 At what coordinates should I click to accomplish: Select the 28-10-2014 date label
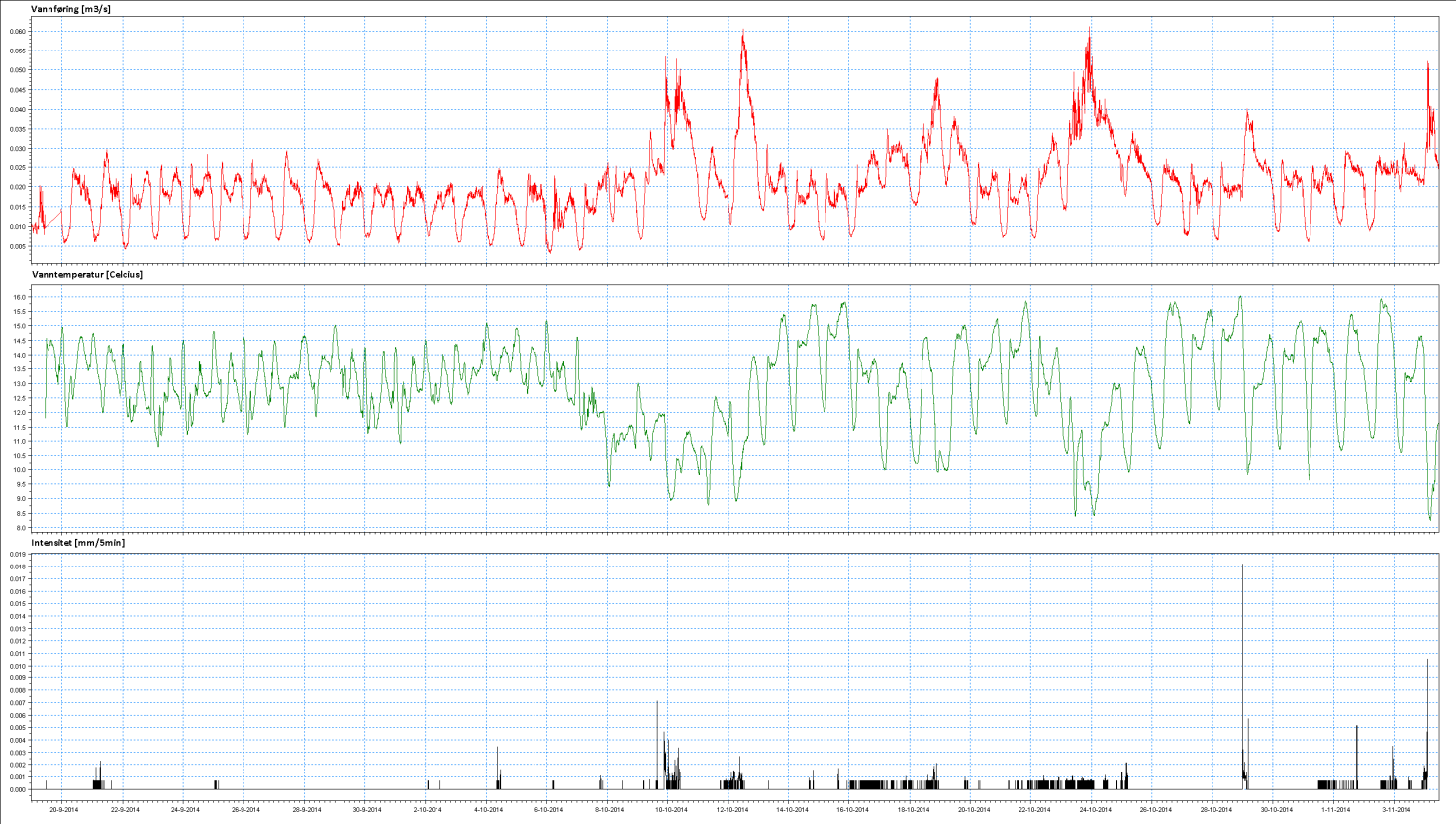pyautogui.click(x=1215, y=809)
